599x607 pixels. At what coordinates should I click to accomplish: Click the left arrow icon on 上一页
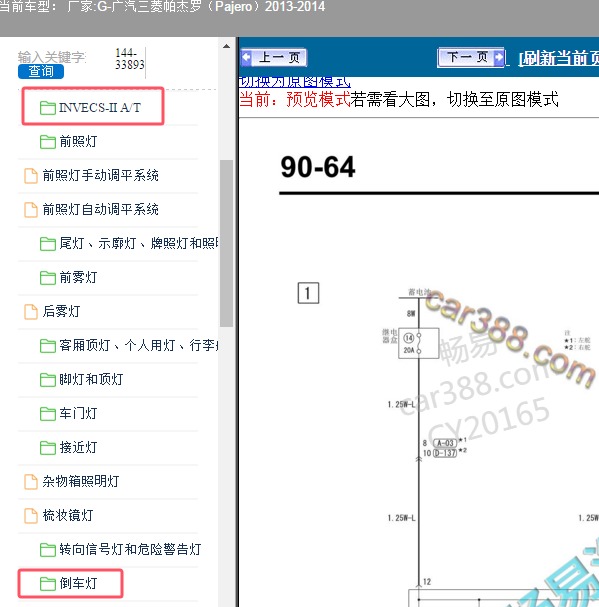click(246, 57)
